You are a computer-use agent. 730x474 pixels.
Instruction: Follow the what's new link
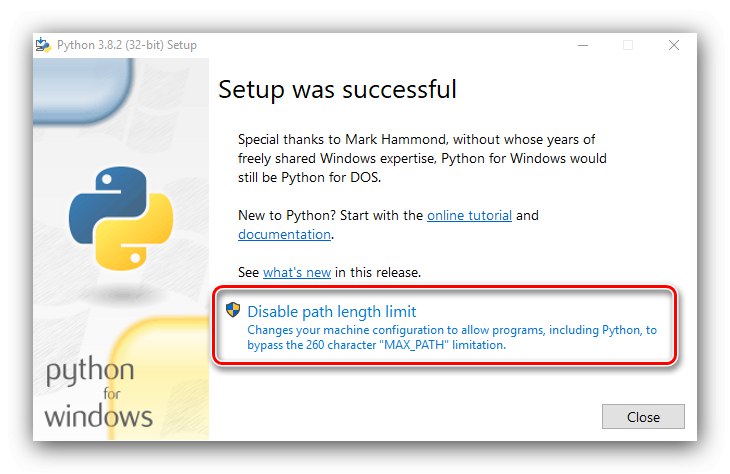[296, 272]
